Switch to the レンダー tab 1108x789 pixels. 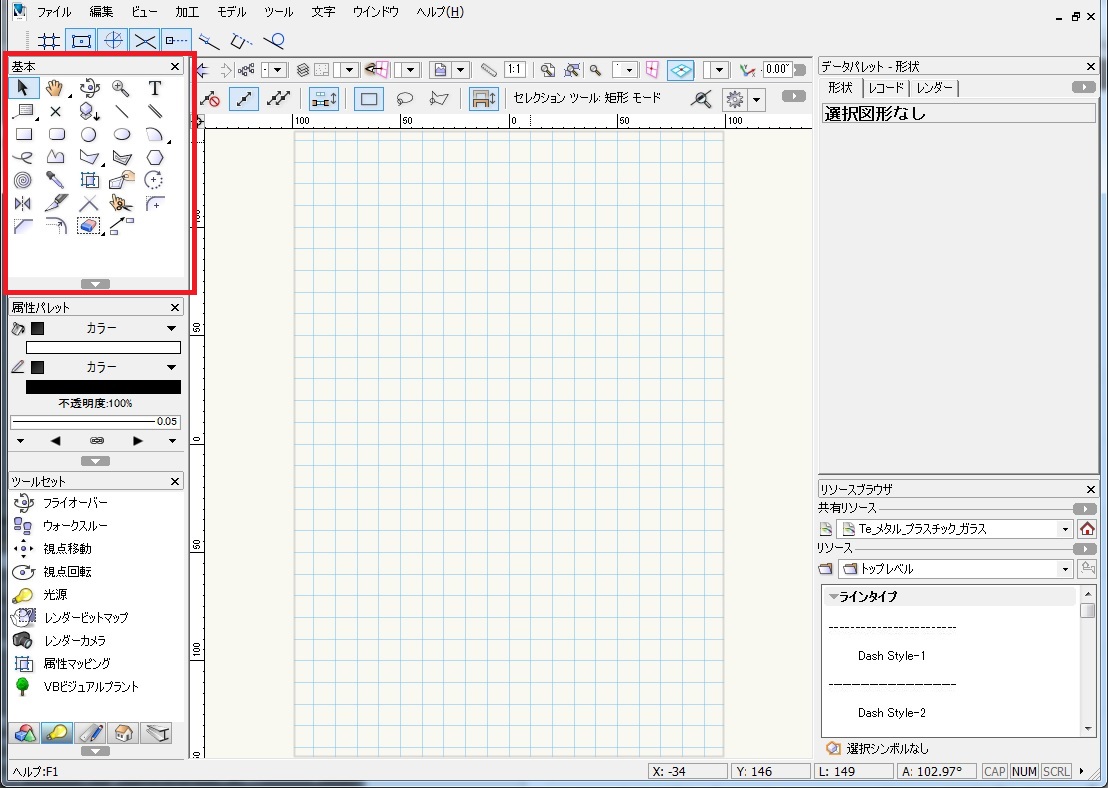pyautogui.click(x=934, y=88)
